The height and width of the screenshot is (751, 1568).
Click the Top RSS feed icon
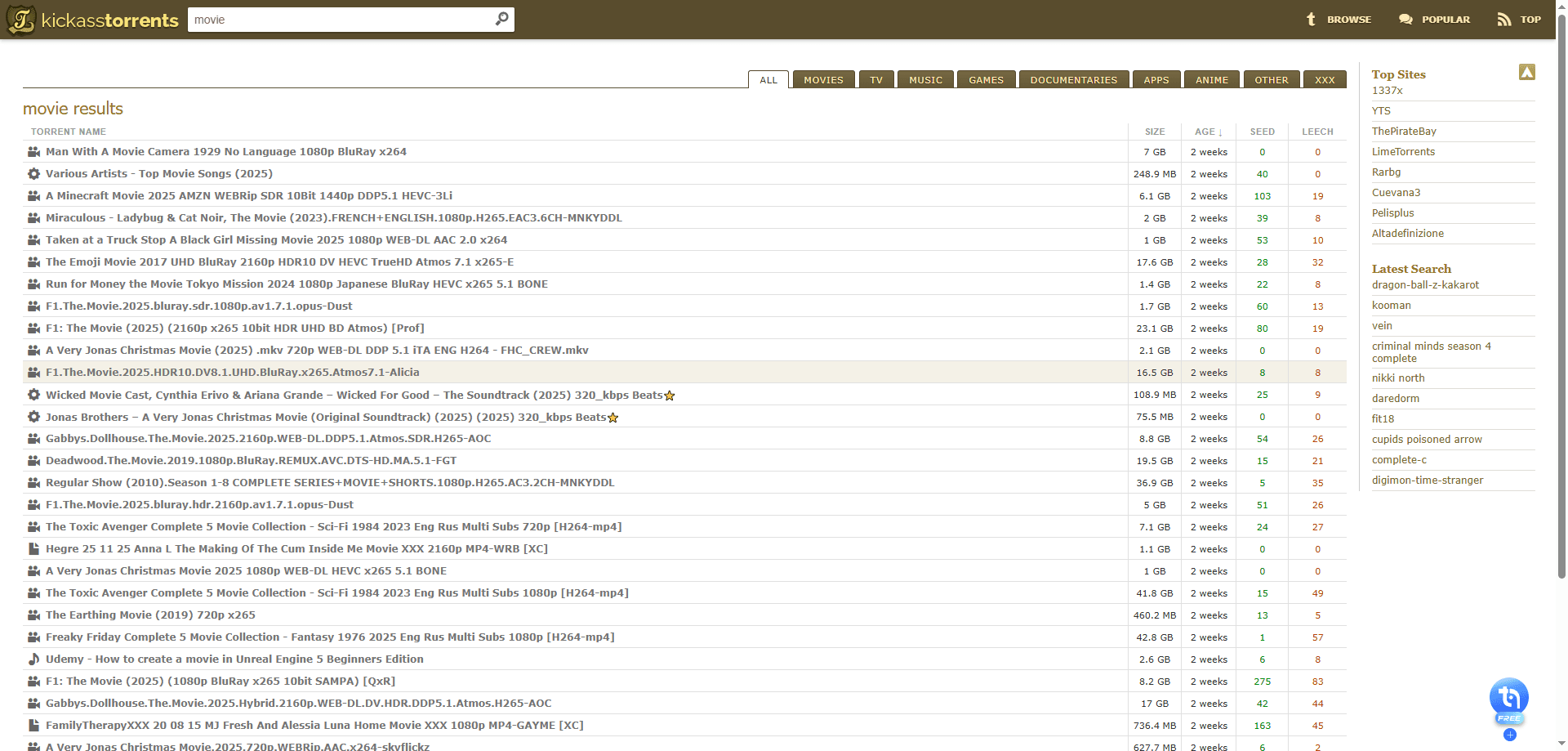click(x=1503, y=20)
